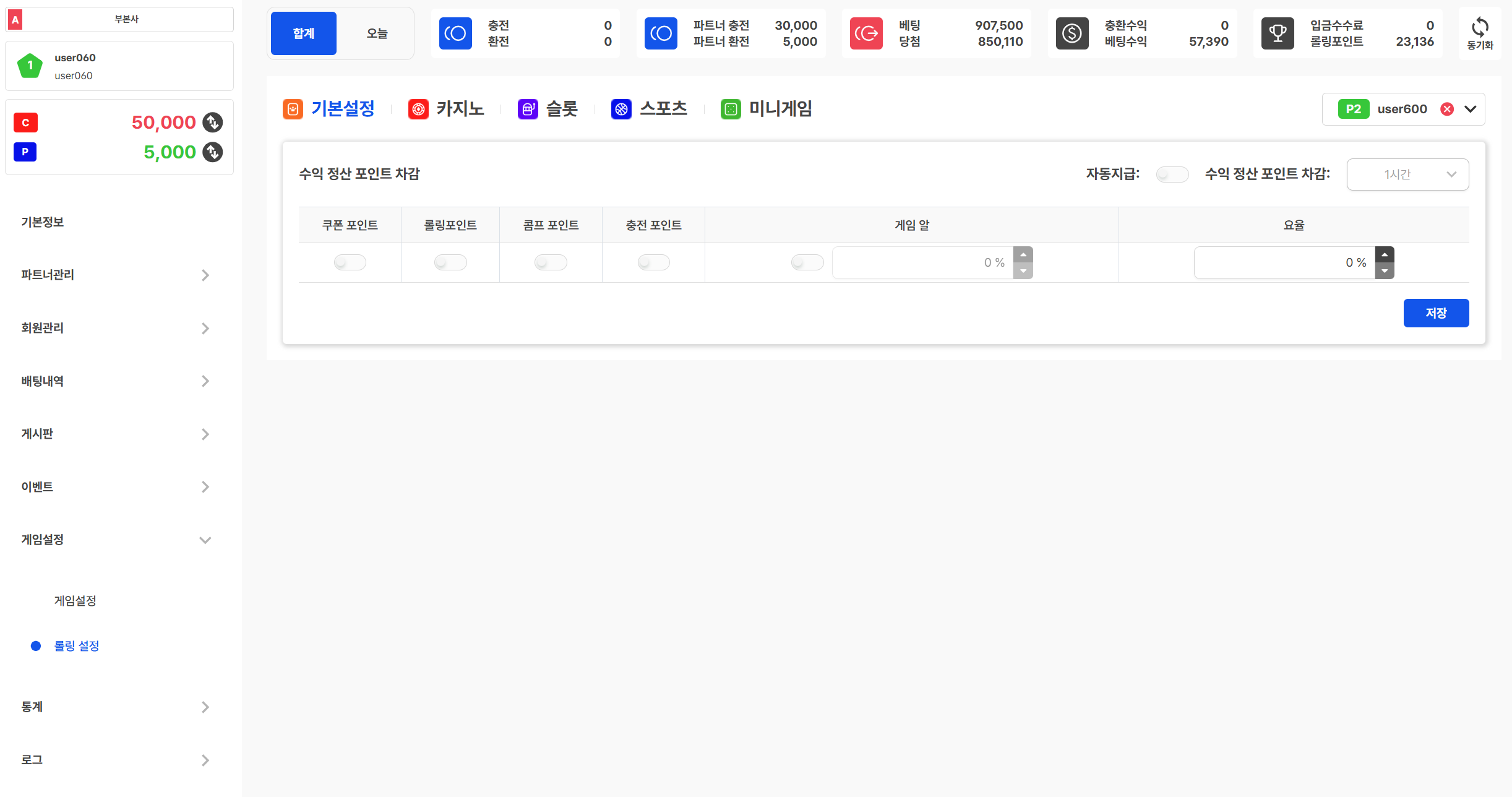This screenshot has height=797, width=1512.
Task: Open the 기본설정 tab
Action: (342, 110)
